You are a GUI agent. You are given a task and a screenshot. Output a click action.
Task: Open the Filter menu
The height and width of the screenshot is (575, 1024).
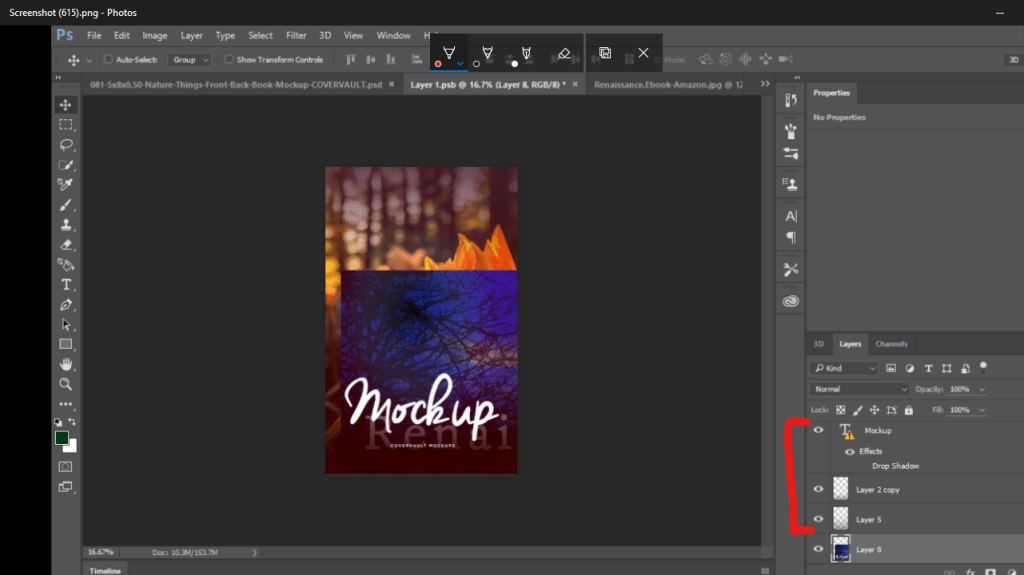296,35
